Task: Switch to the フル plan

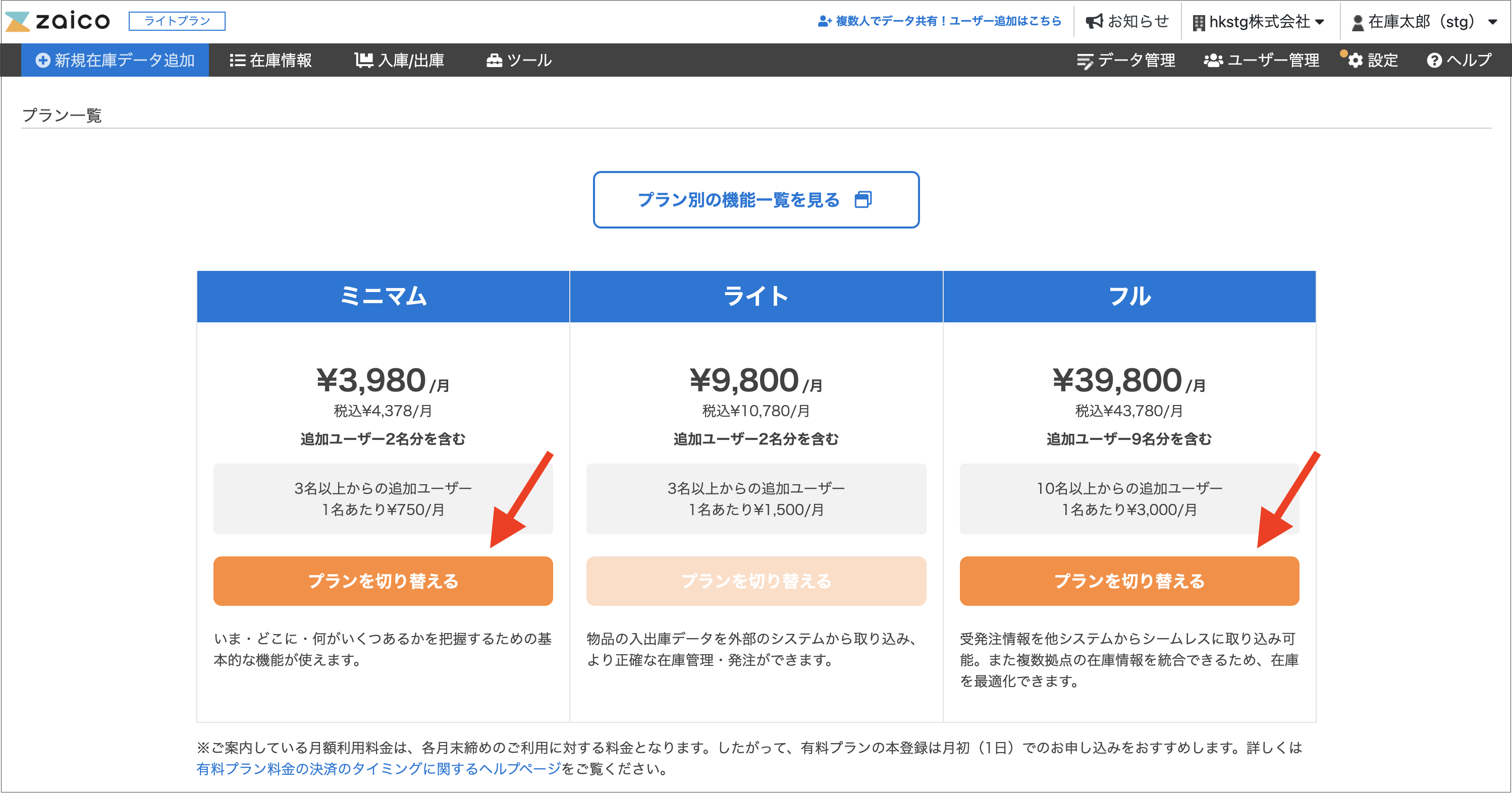Action: 1129,581
